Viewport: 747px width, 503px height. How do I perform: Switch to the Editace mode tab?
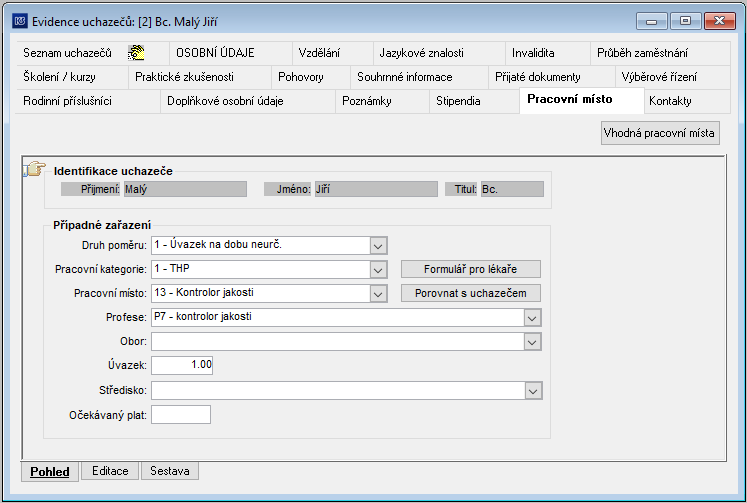(x=110, y=471)
